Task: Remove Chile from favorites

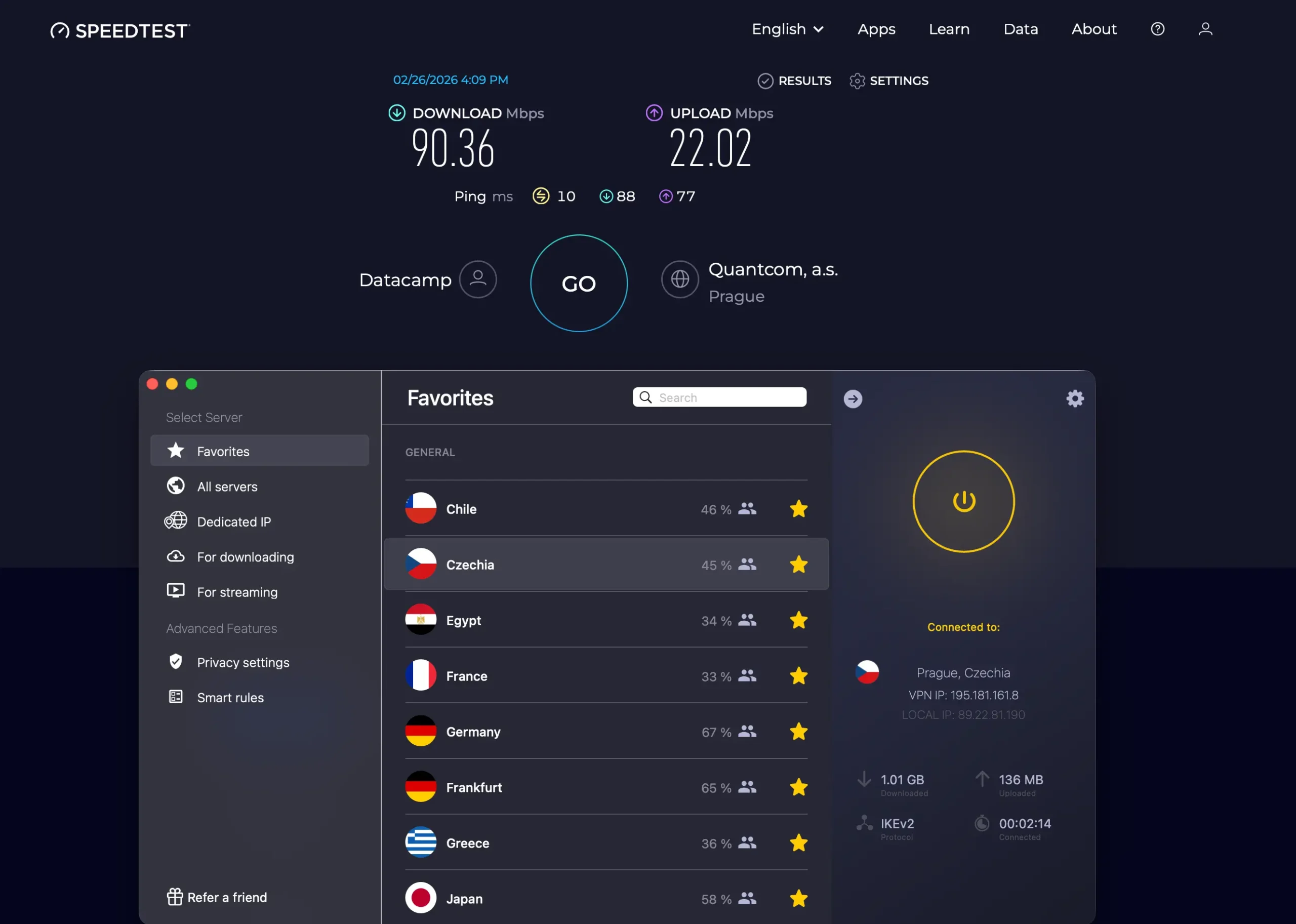Action: coord(798,509)
